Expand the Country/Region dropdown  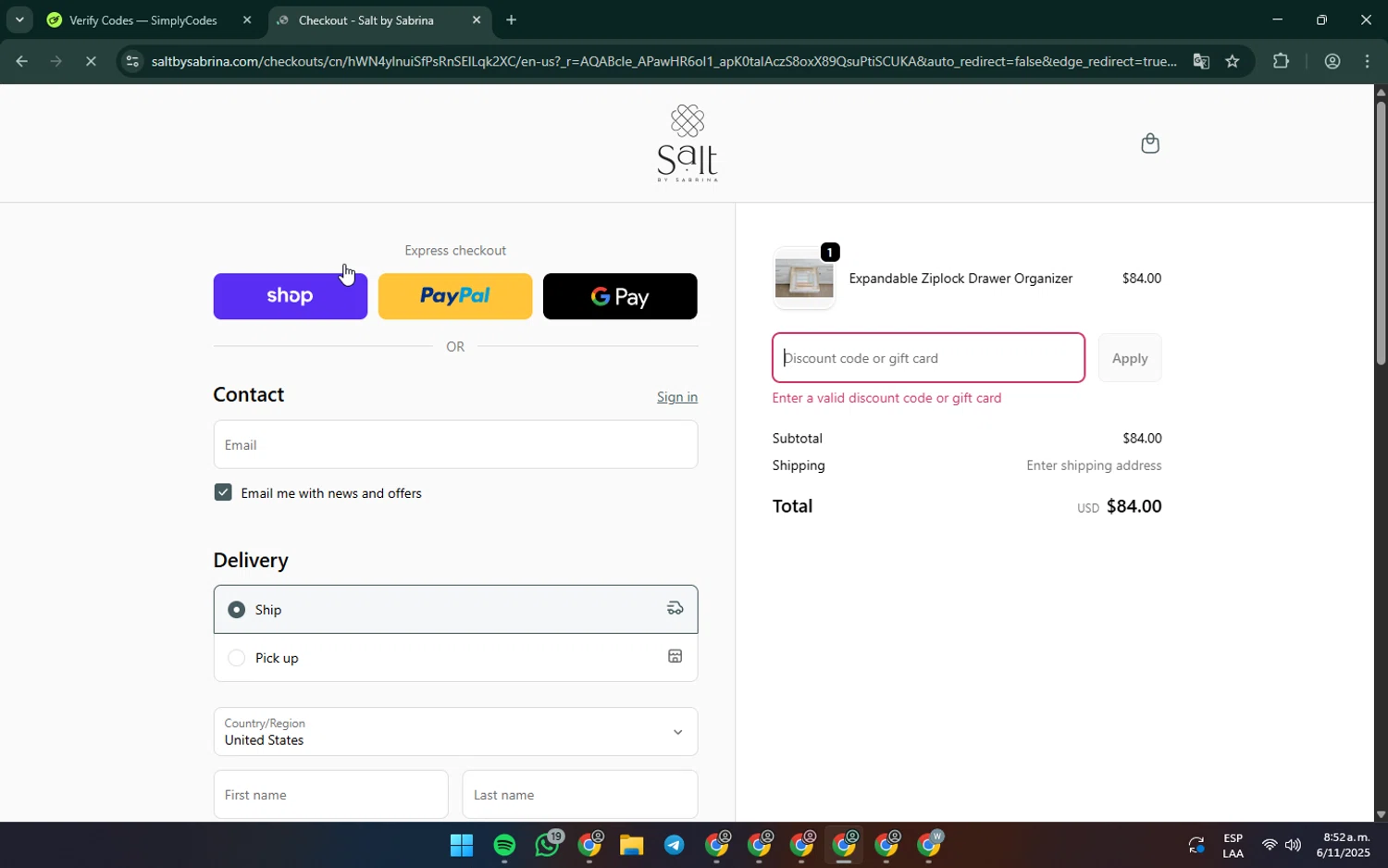click(455, 732)
